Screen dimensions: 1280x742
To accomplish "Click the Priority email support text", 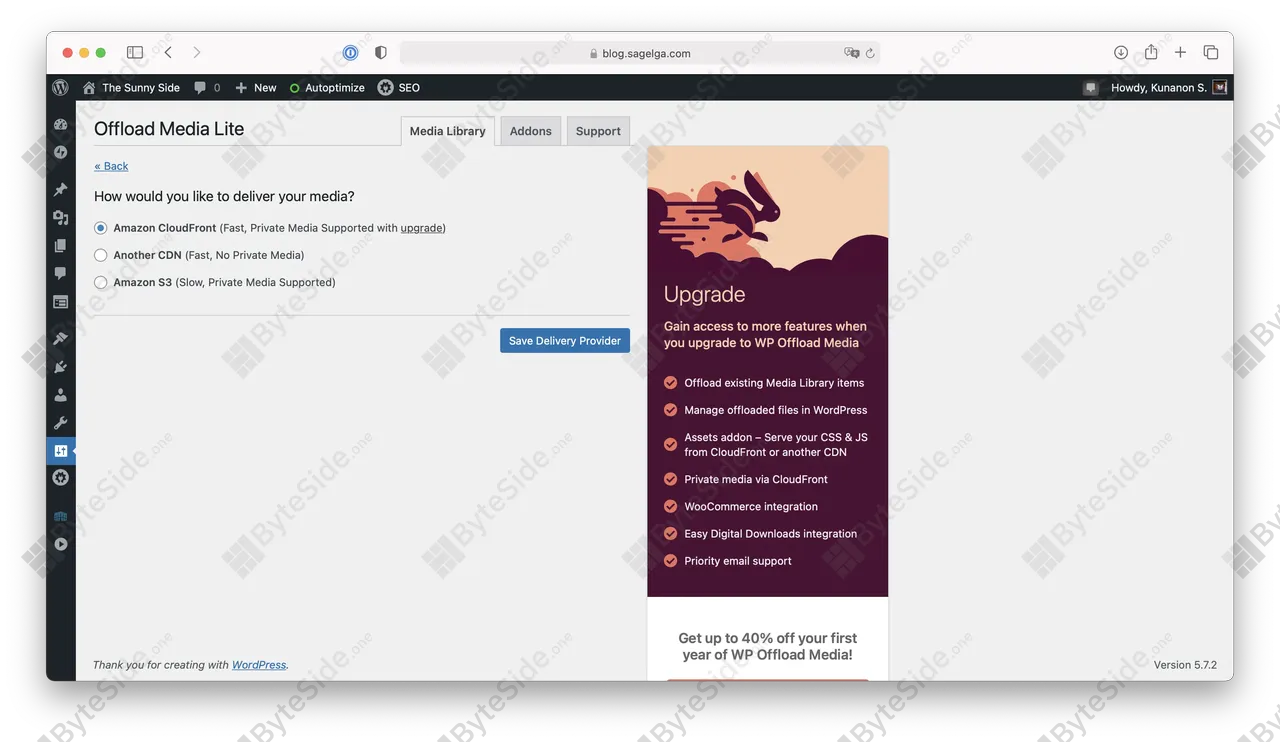I will tap(738, 561).
